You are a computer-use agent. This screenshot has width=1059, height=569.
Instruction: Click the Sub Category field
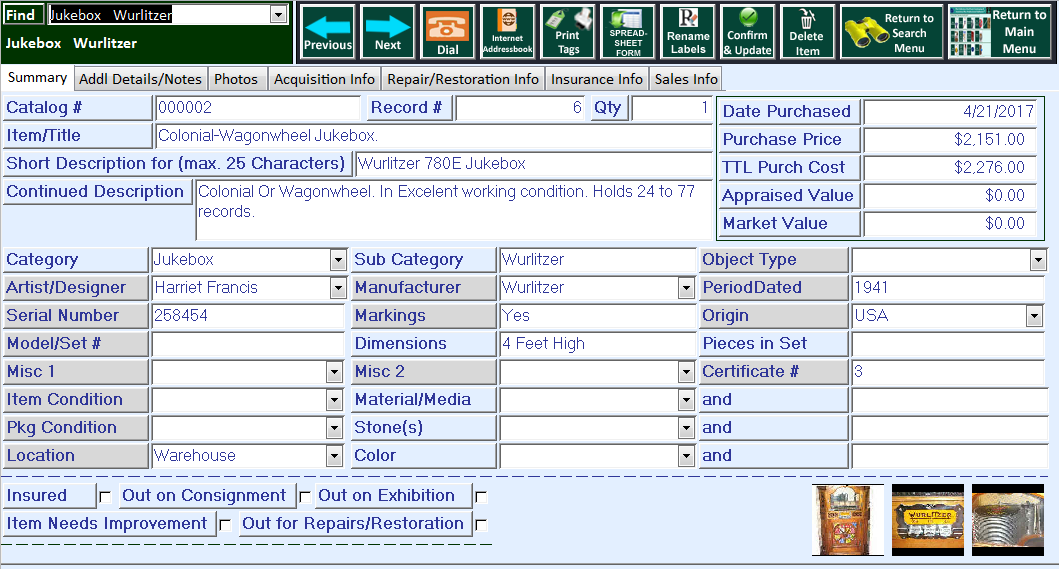pos(598,260)
